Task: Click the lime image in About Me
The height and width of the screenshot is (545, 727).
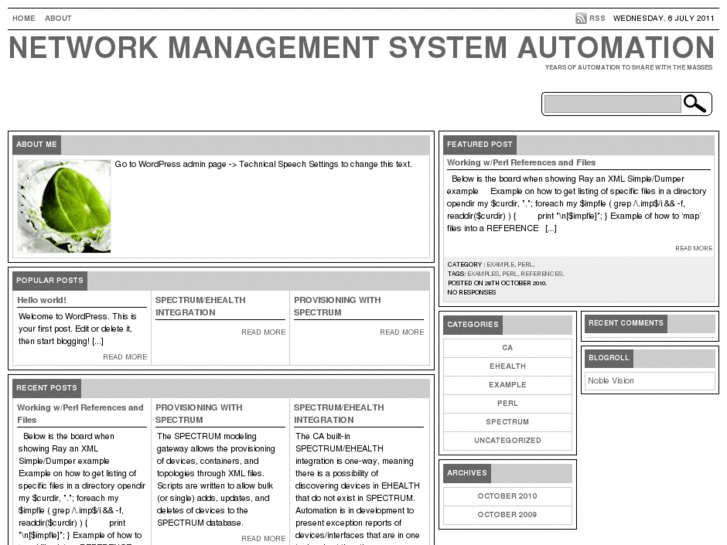Action: click(64, 206)
